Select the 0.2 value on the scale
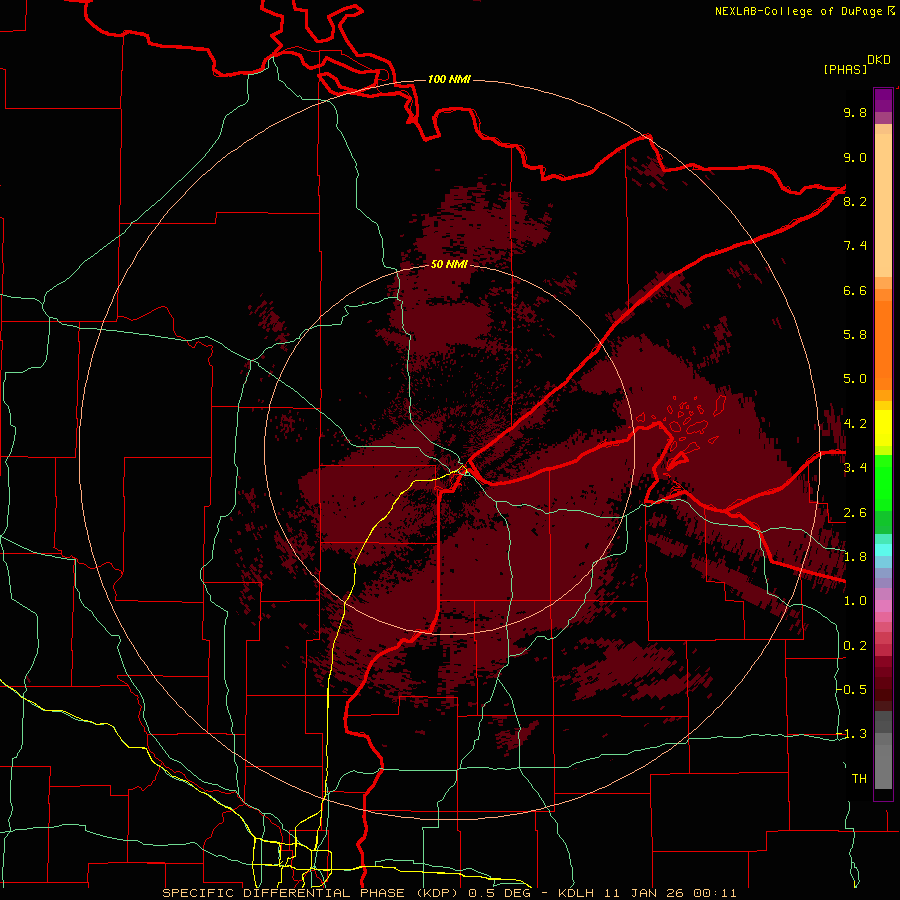 pyautogui.click(x=855, y=646)
